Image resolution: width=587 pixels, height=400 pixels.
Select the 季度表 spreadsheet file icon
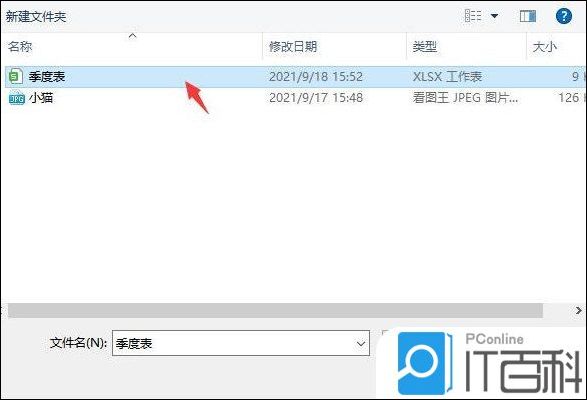point(15,76)
